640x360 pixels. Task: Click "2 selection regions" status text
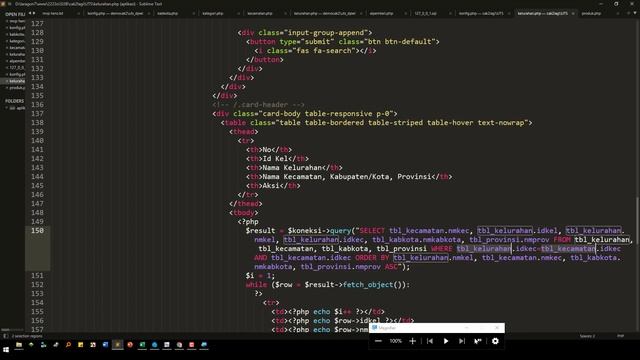(27, 336)
